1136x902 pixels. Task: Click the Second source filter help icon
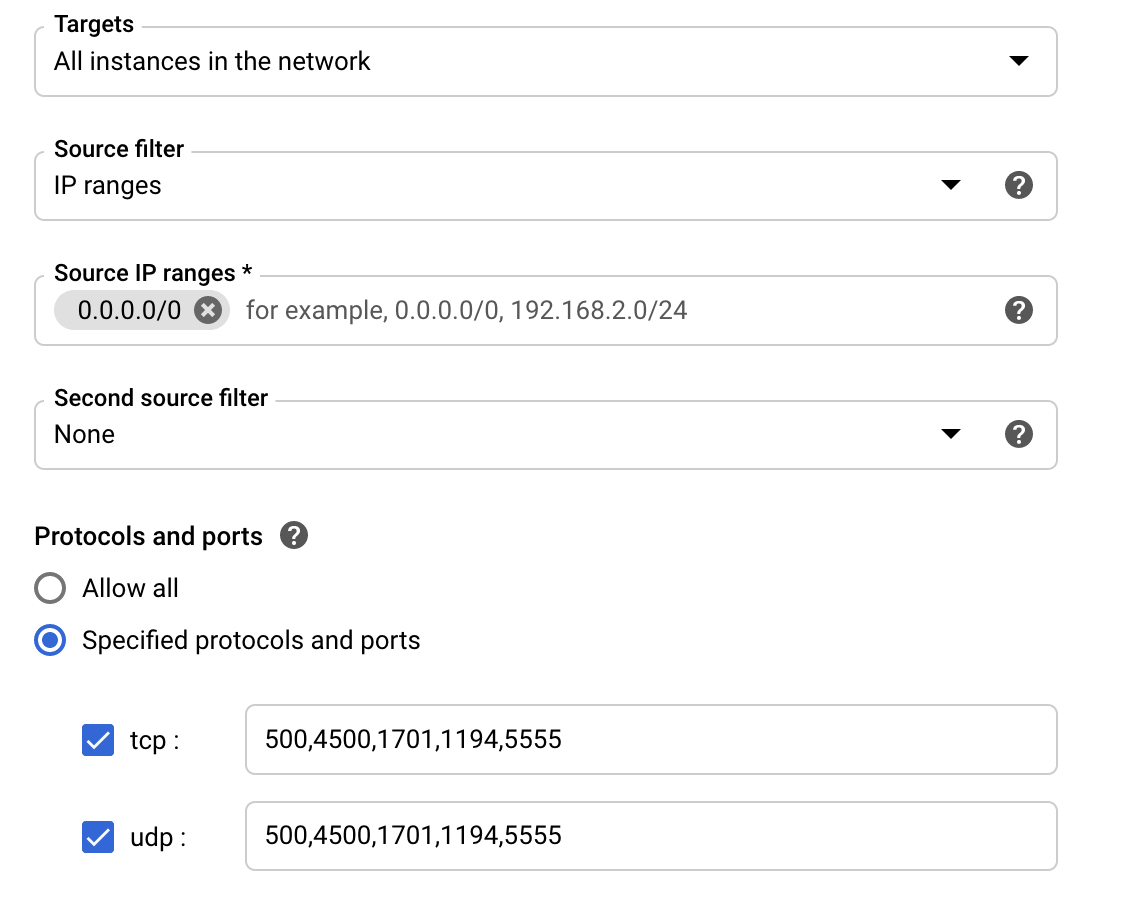click(x=1019, y=434)
